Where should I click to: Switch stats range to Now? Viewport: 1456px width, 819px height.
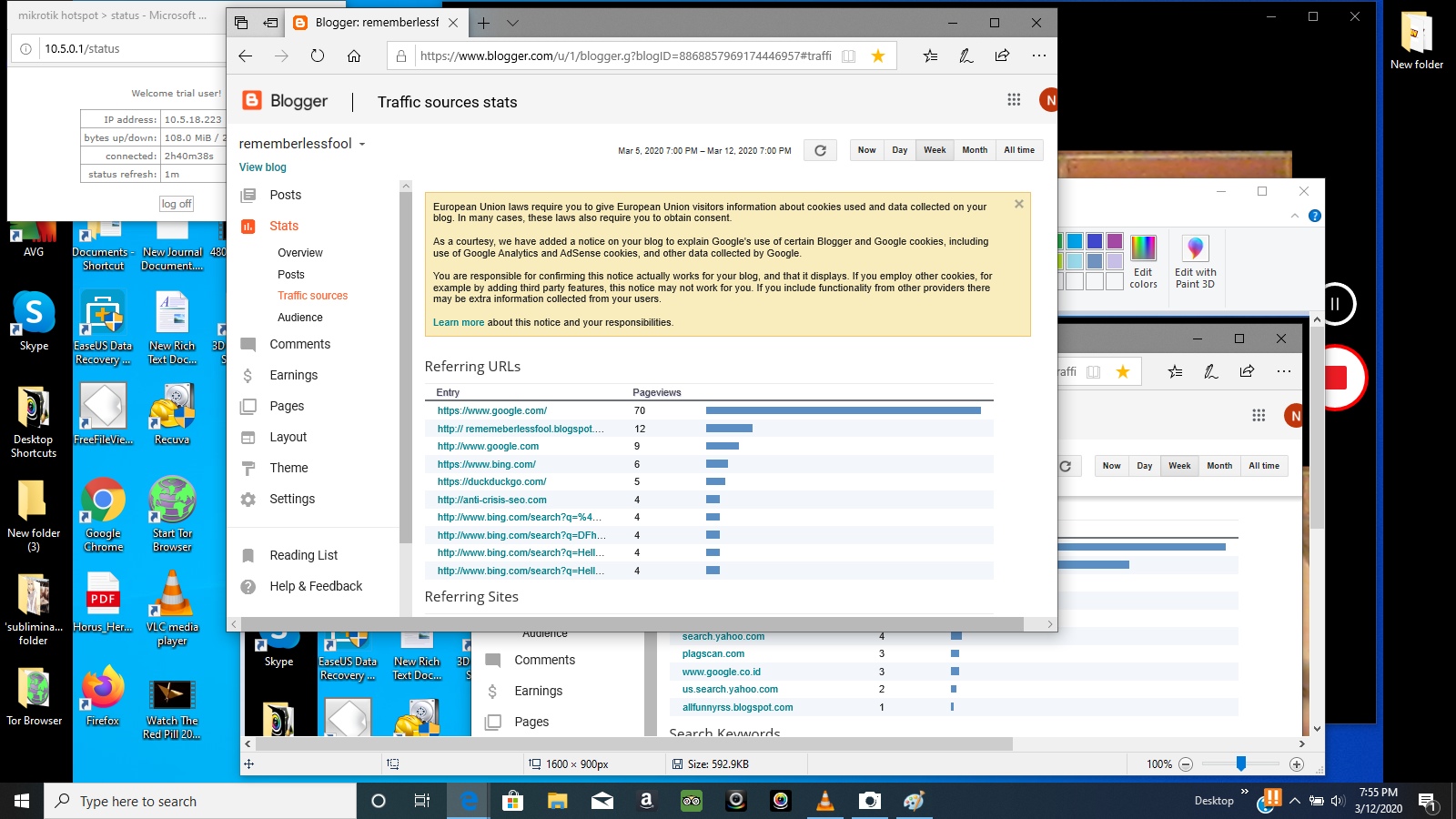click(x=866, y=150)
